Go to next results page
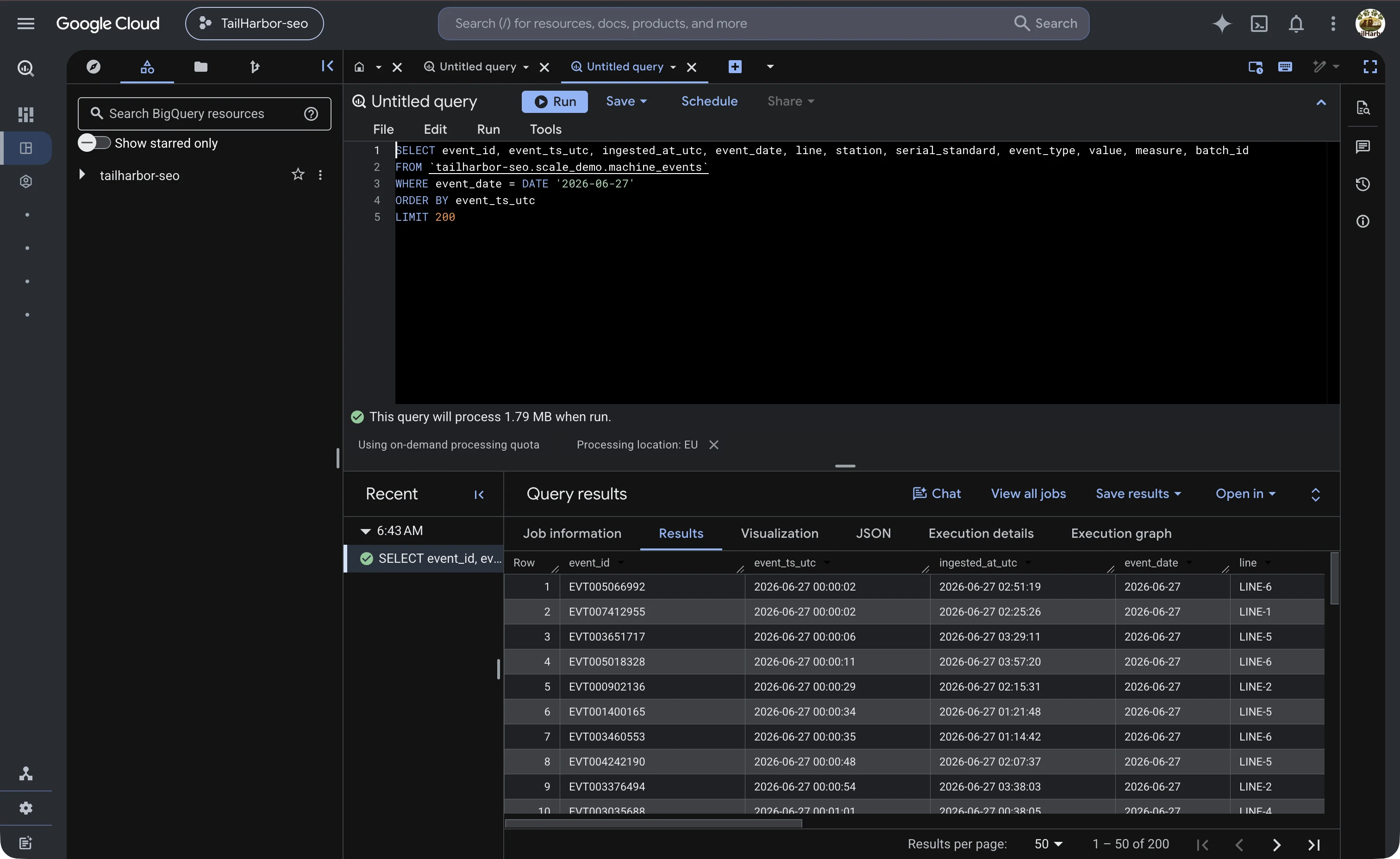This screenshot has height=859, width=1400. point(1277,845)
